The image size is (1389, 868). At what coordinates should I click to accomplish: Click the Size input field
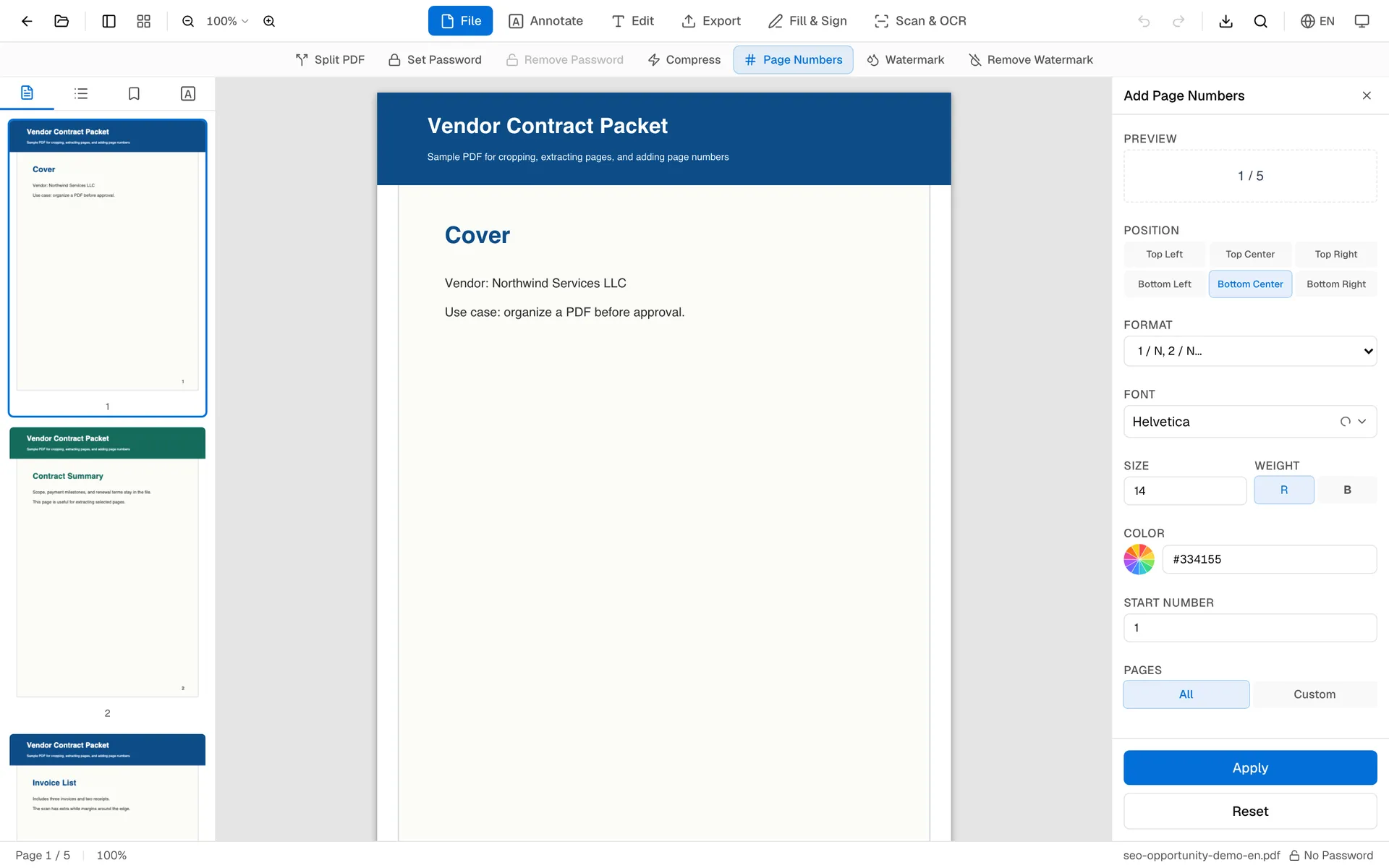coord(1185,490)
